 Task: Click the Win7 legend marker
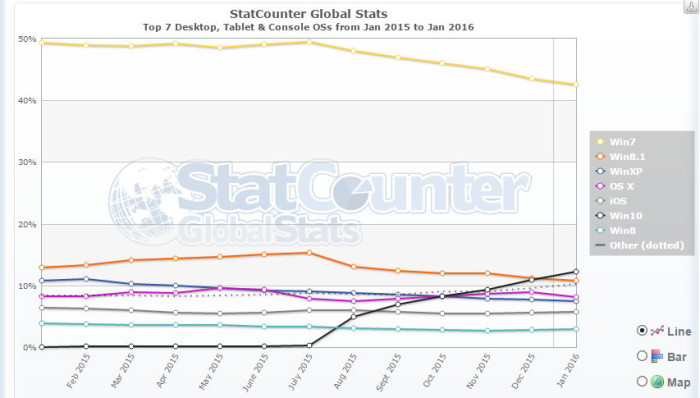coord(600,142)
